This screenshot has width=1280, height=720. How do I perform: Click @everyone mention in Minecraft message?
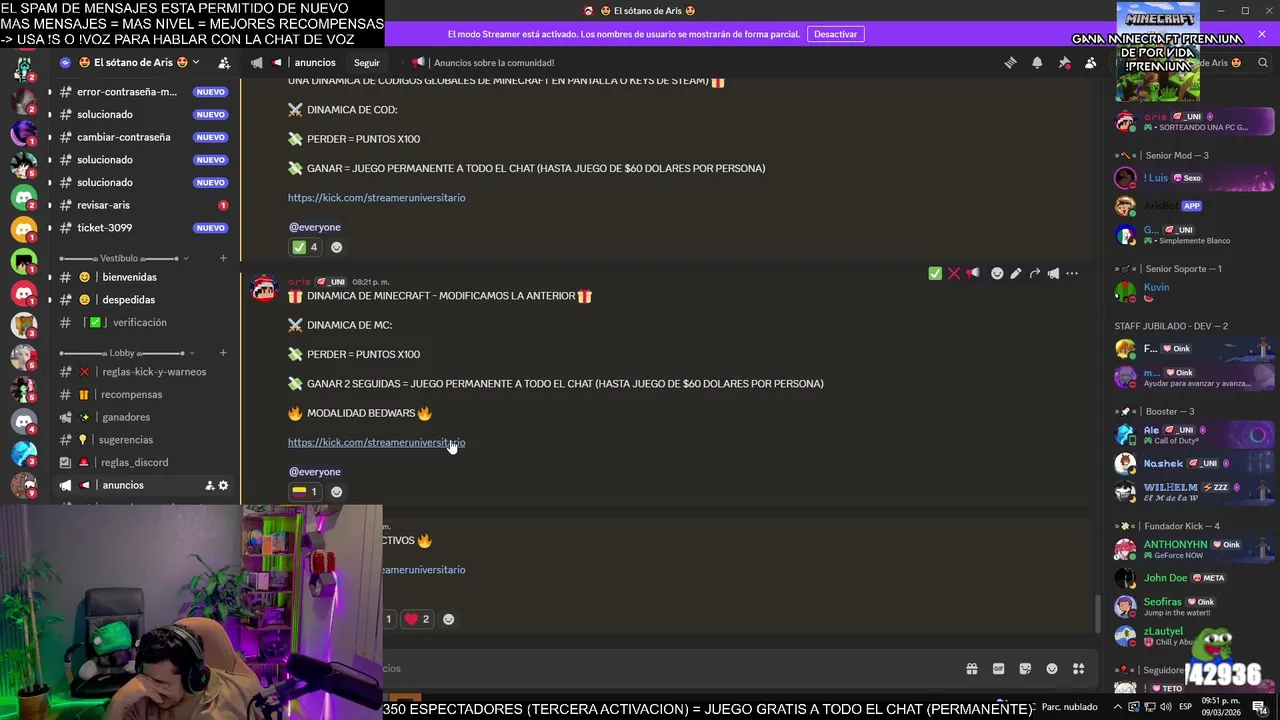[x=315, y=472]
